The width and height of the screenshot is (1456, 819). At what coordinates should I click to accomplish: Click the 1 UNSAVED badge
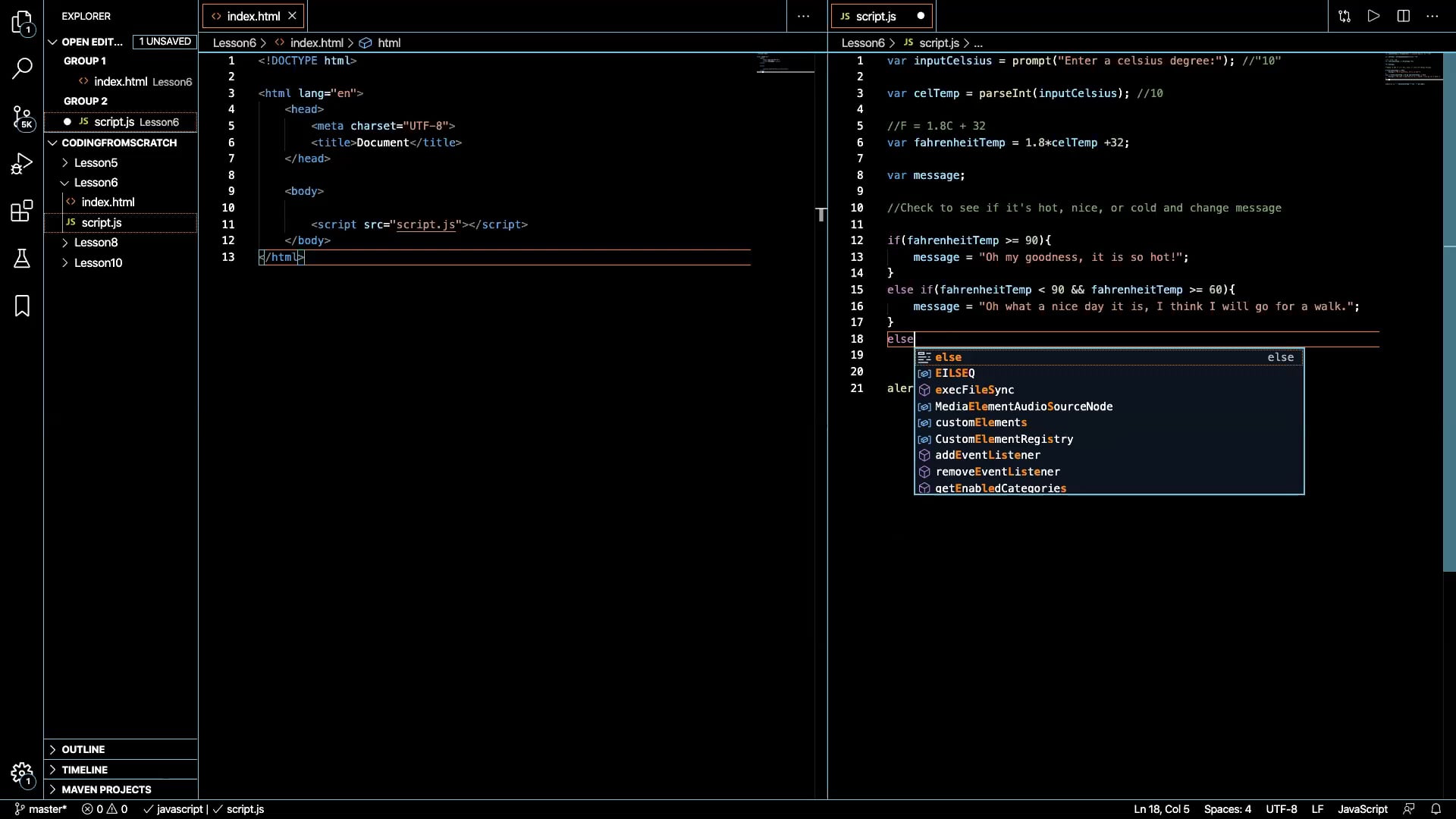(165, 42)
